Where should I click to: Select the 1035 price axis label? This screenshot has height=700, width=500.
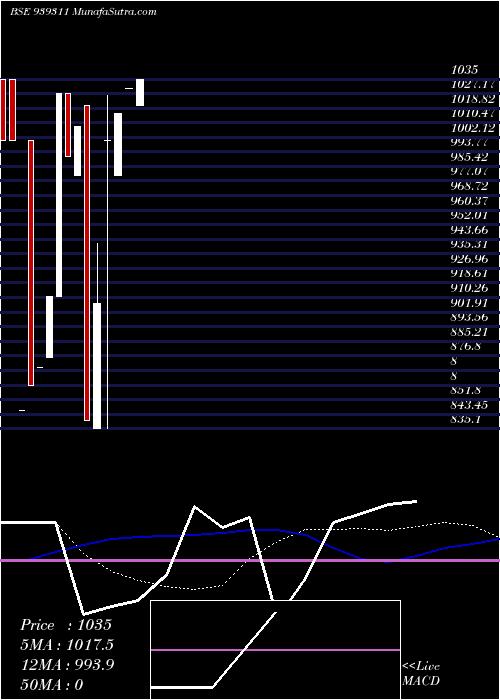pos(465,70)
